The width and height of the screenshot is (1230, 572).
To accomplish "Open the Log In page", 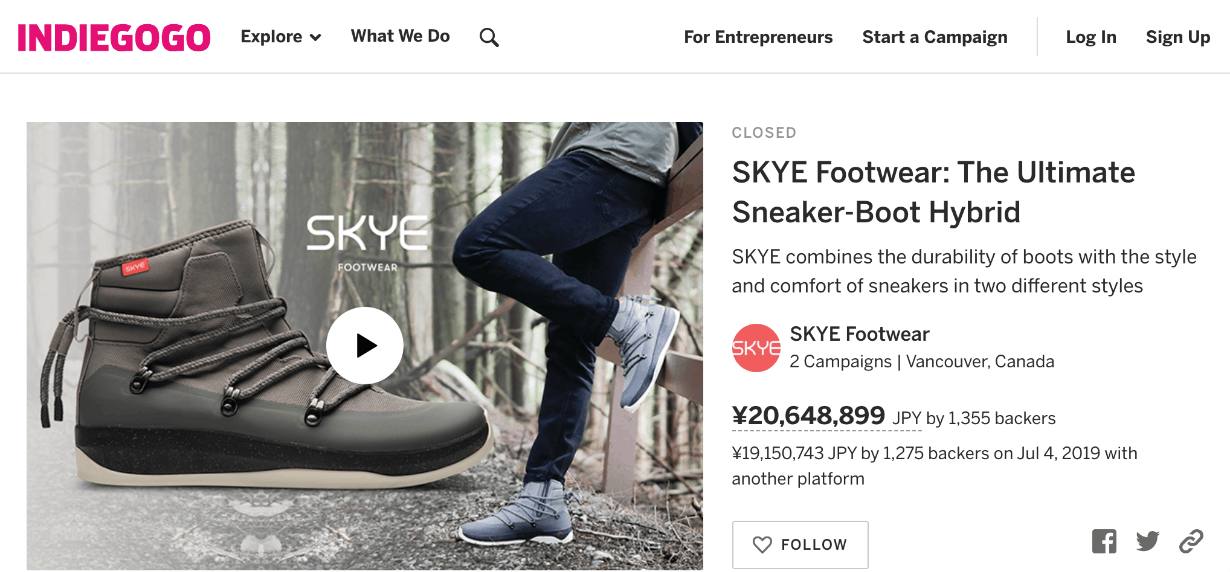I will click(x=1091, y=37).
